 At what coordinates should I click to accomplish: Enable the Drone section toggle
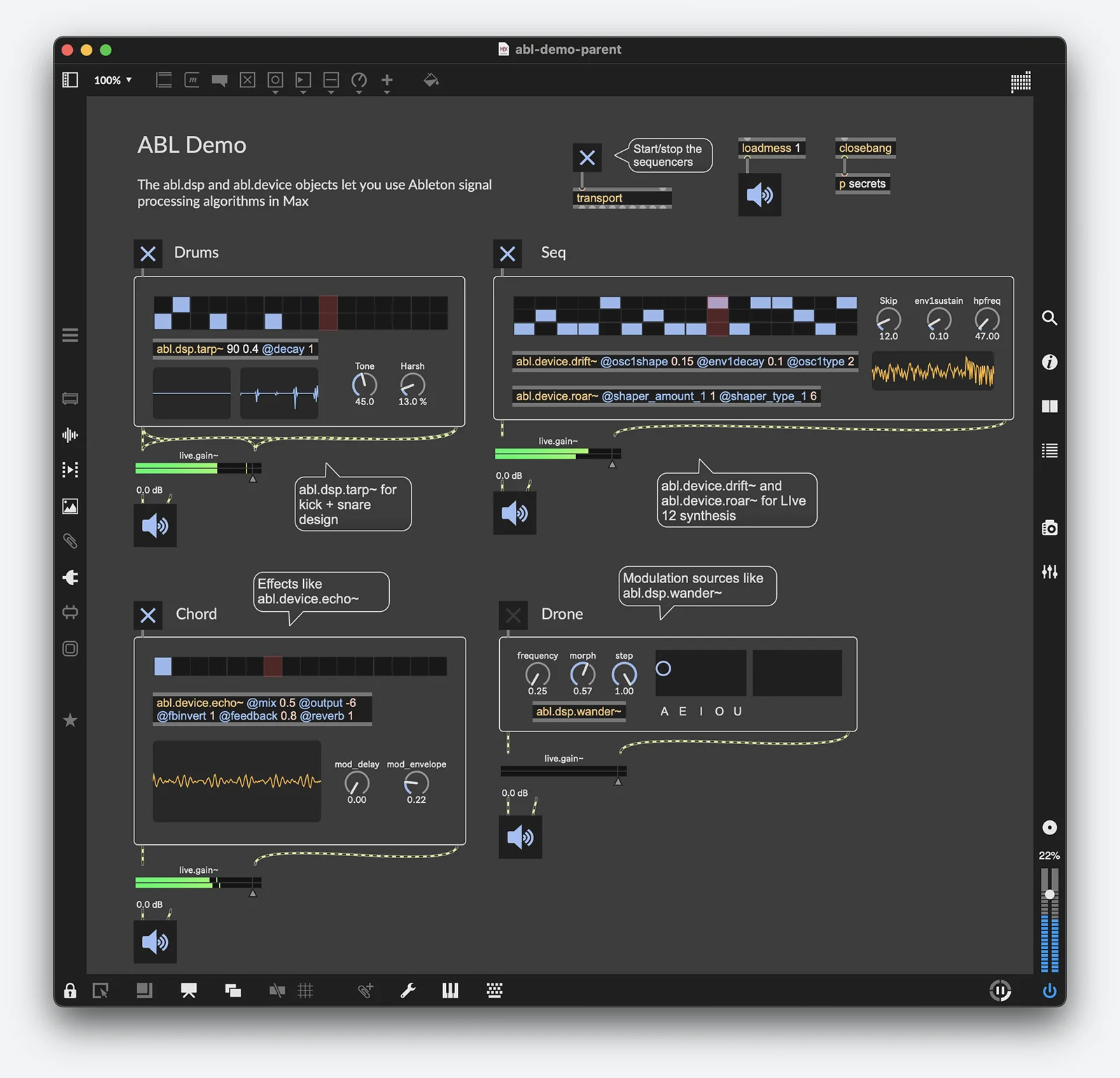(513, 615)
